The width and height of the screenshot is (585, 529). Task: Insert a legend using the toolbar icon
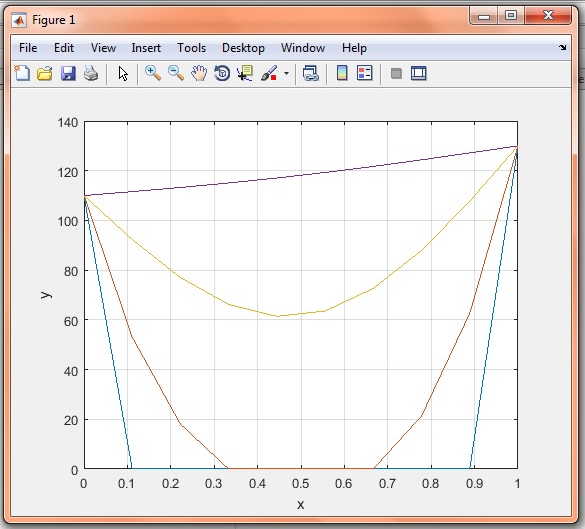365,73
